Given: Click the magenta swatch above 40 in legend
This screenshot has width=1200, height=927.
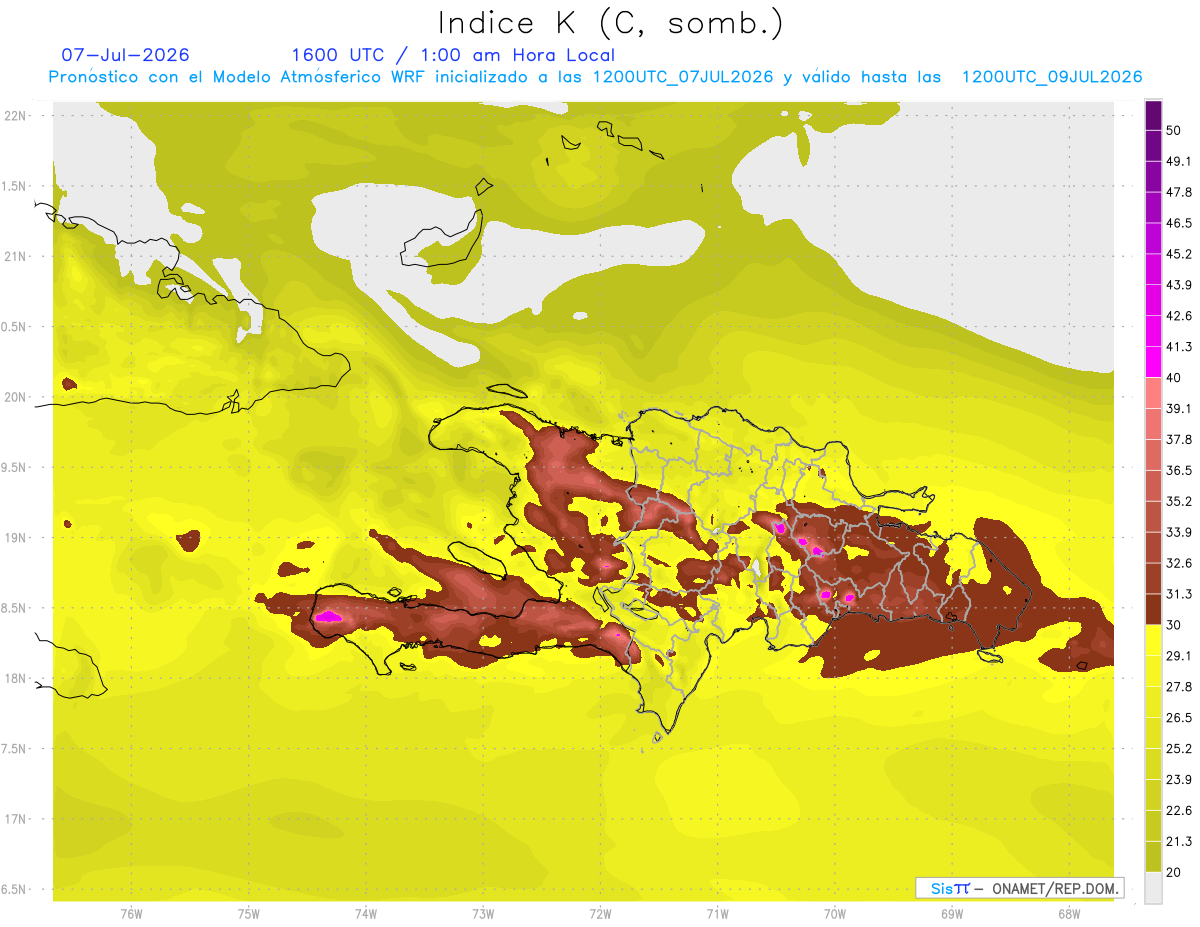Looking at the screenshot, I should pos(1153,362).
